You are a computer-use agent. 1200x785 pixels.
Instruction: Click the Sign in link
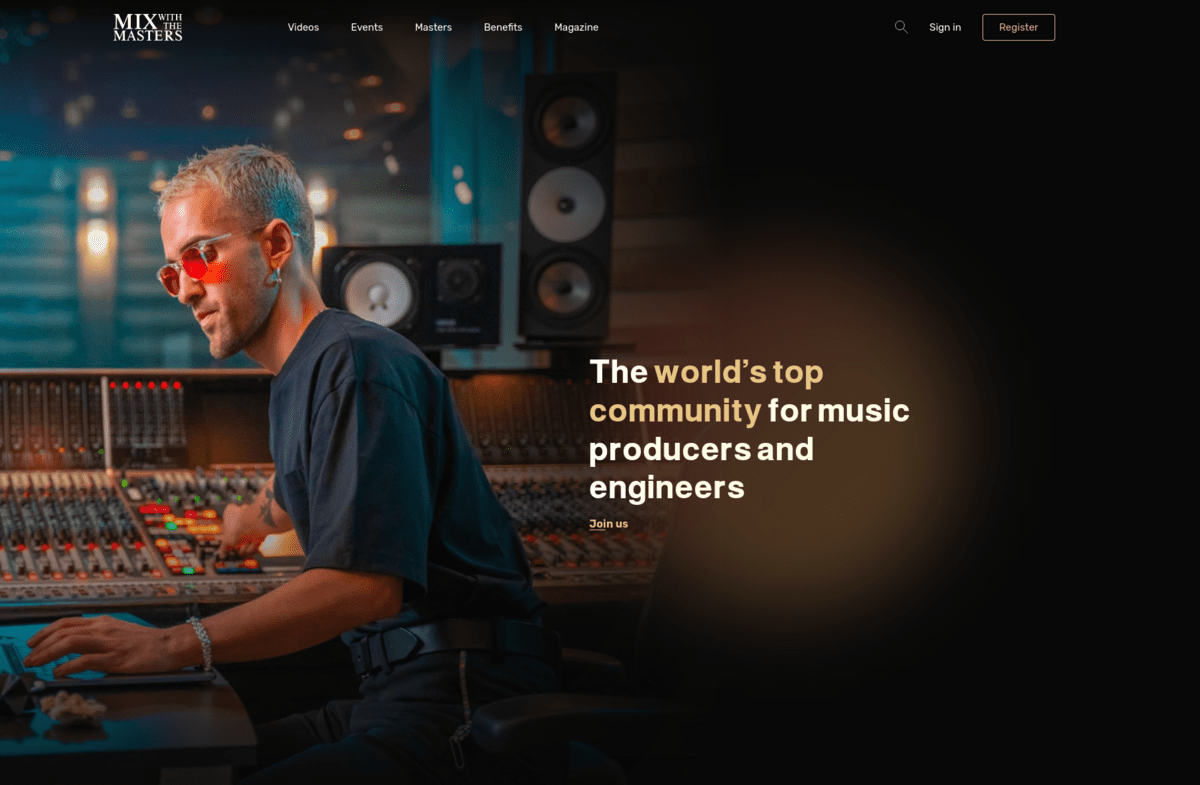coord(944,27)
